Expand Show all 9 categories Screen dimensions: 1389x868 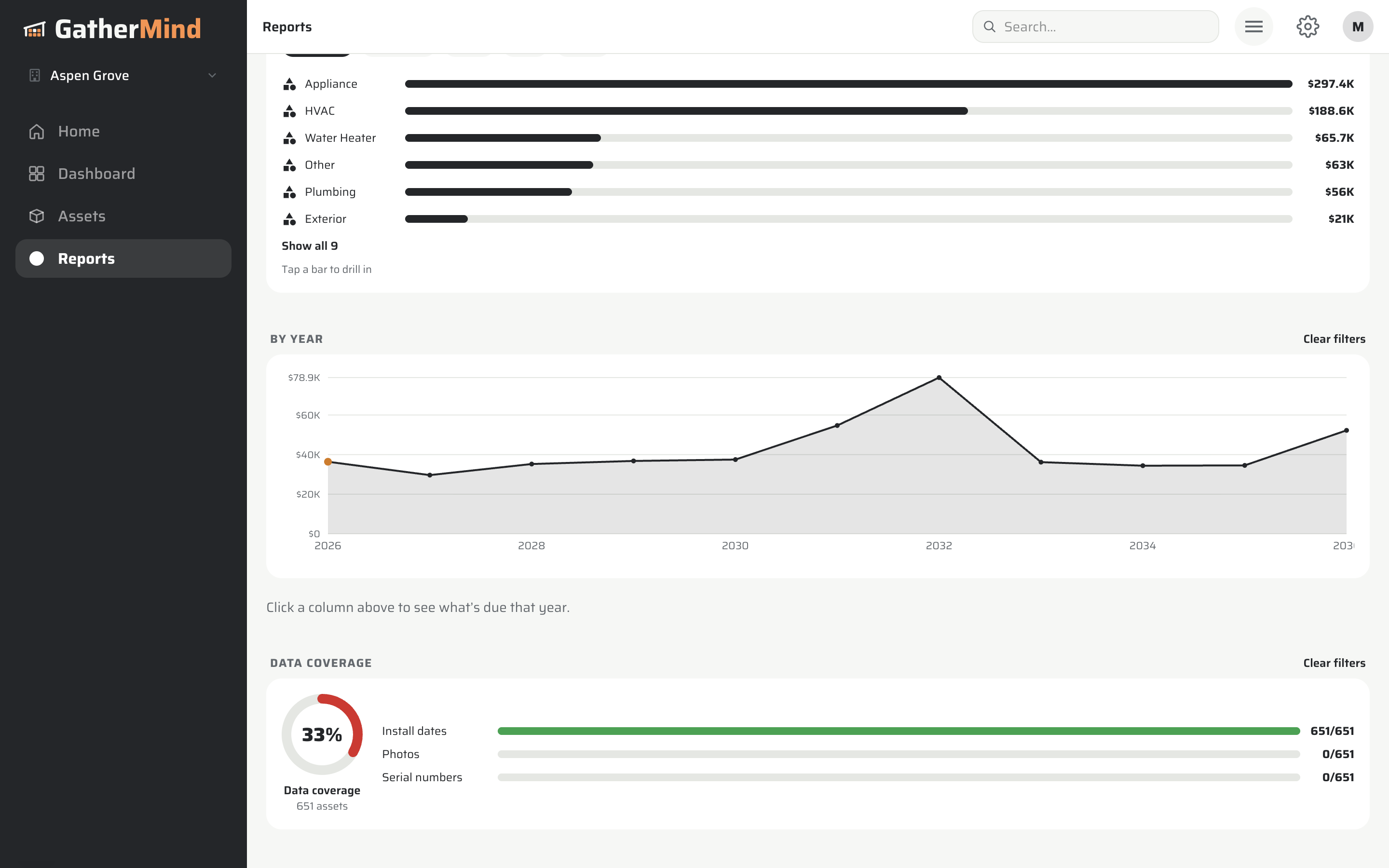point(309,246)
